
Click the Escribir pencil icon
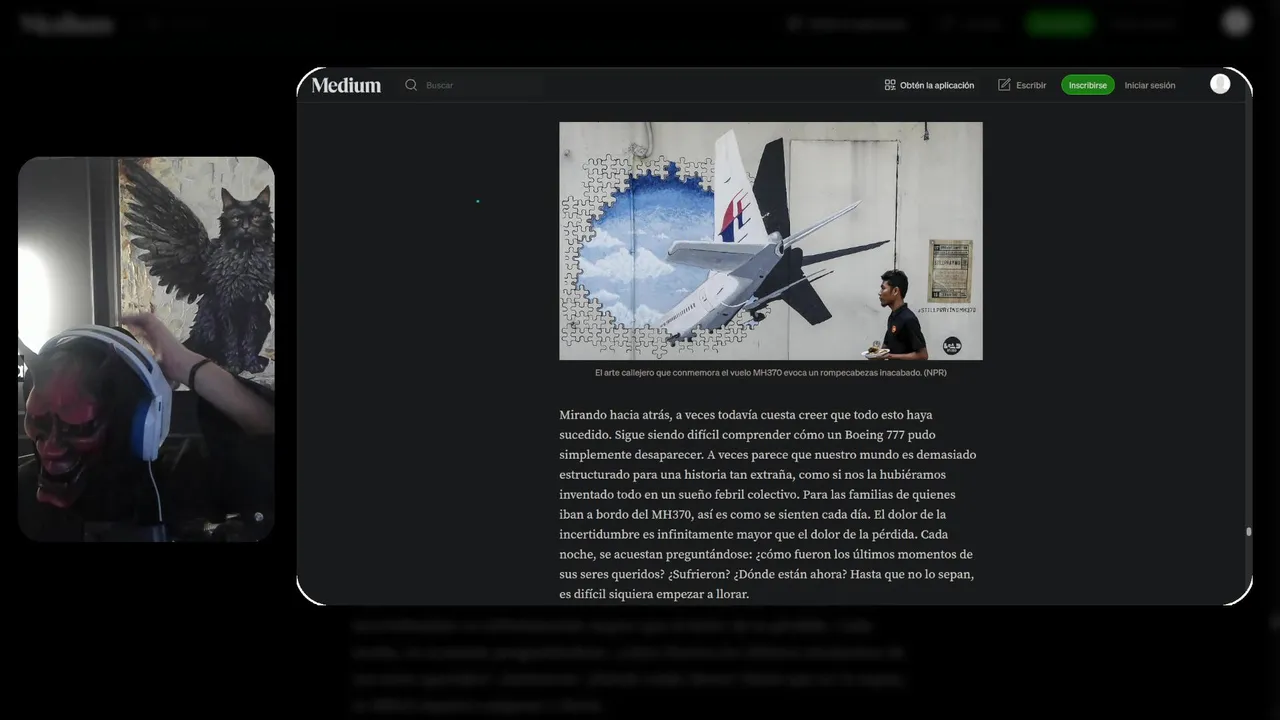click(1004, 85)
